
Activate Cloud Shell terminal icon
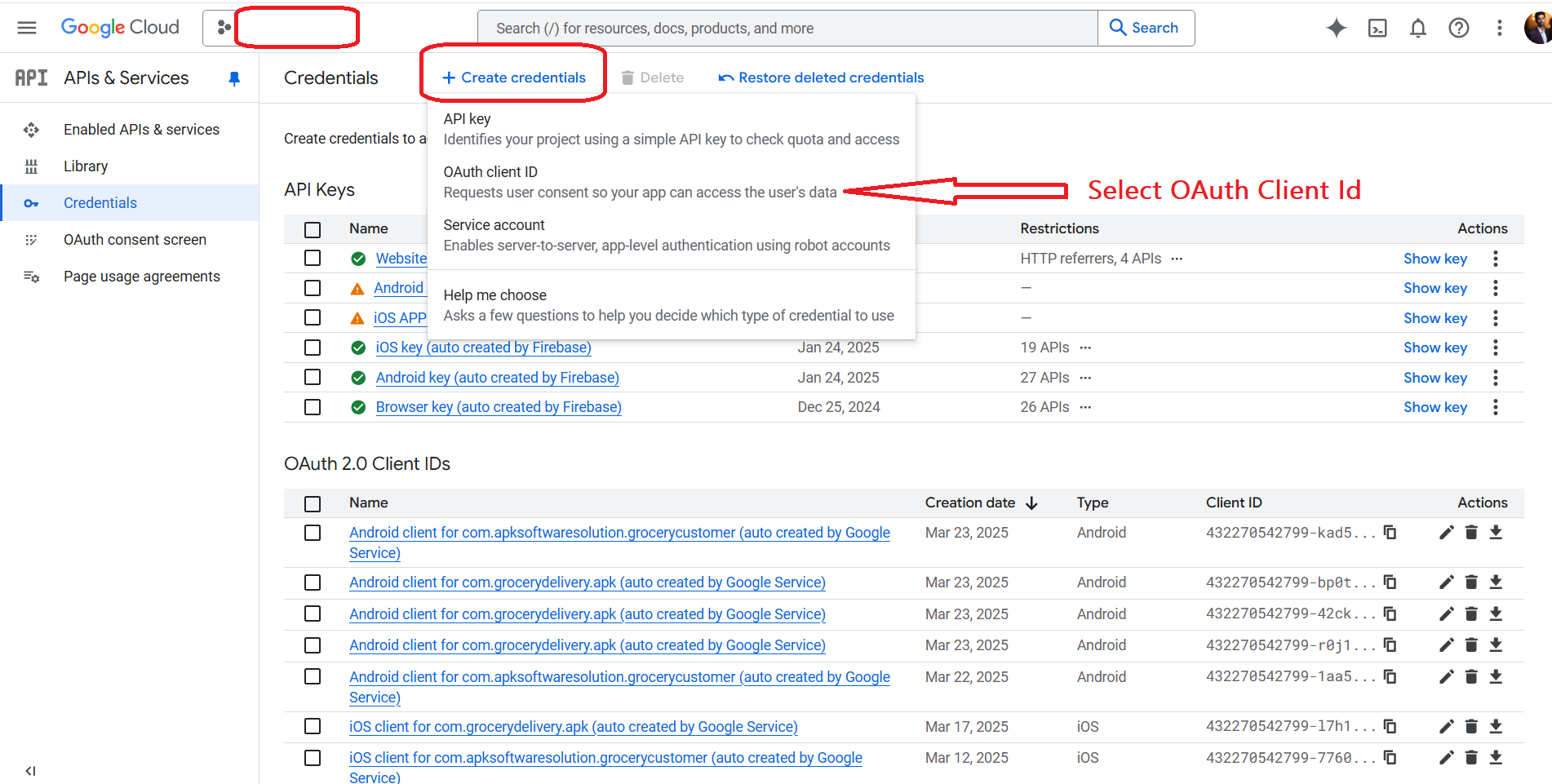(x=1377, y=29)
